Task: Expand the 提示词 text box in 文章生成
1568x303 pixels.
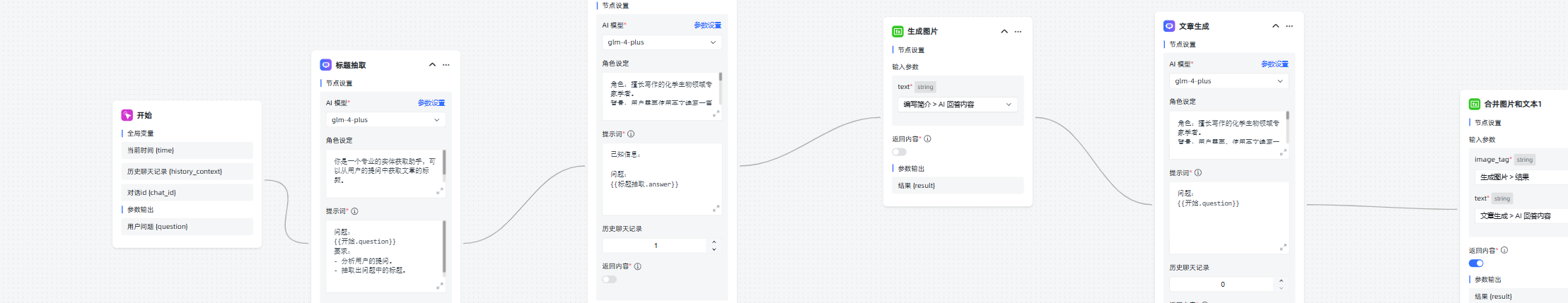Action: coord(1282,247)
